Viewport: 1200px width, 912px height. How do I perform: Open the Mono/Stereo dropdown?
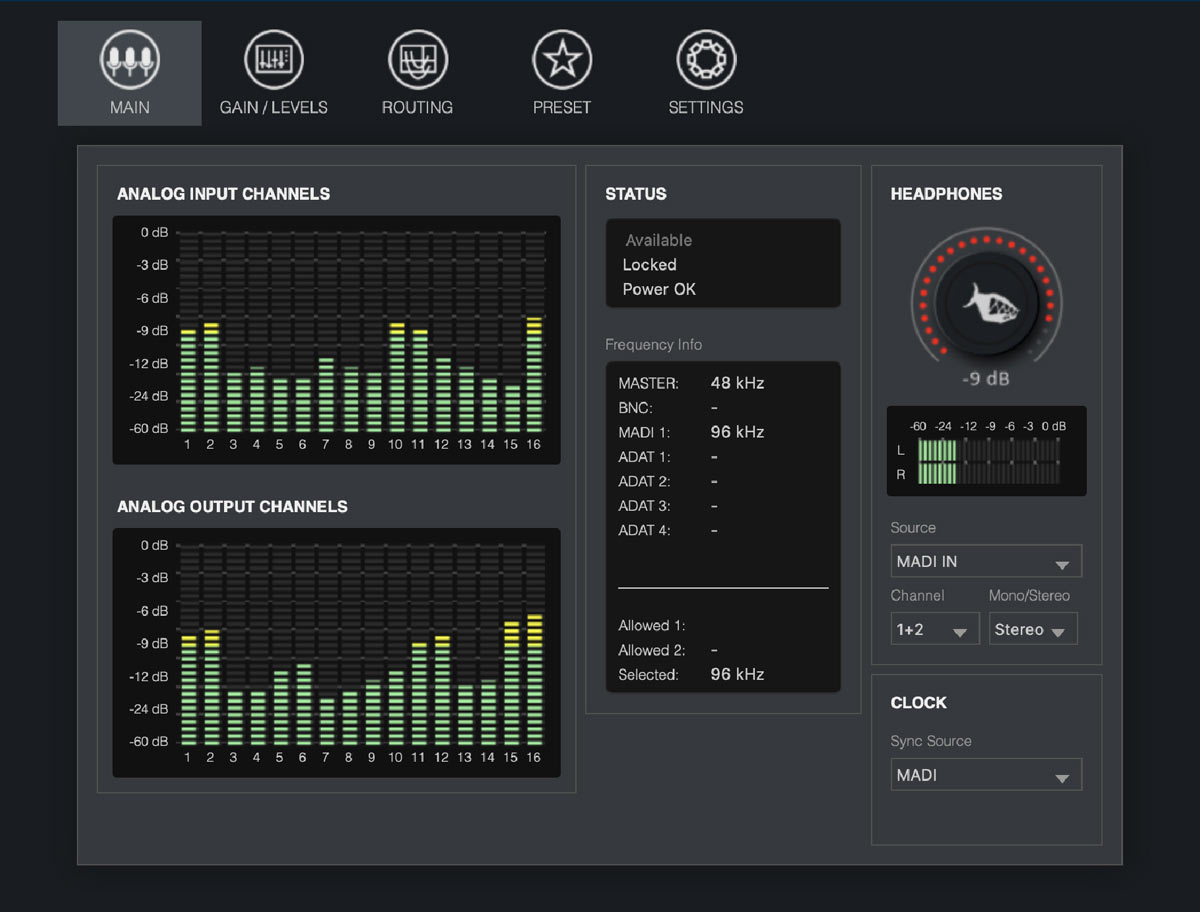(1033, 629)
